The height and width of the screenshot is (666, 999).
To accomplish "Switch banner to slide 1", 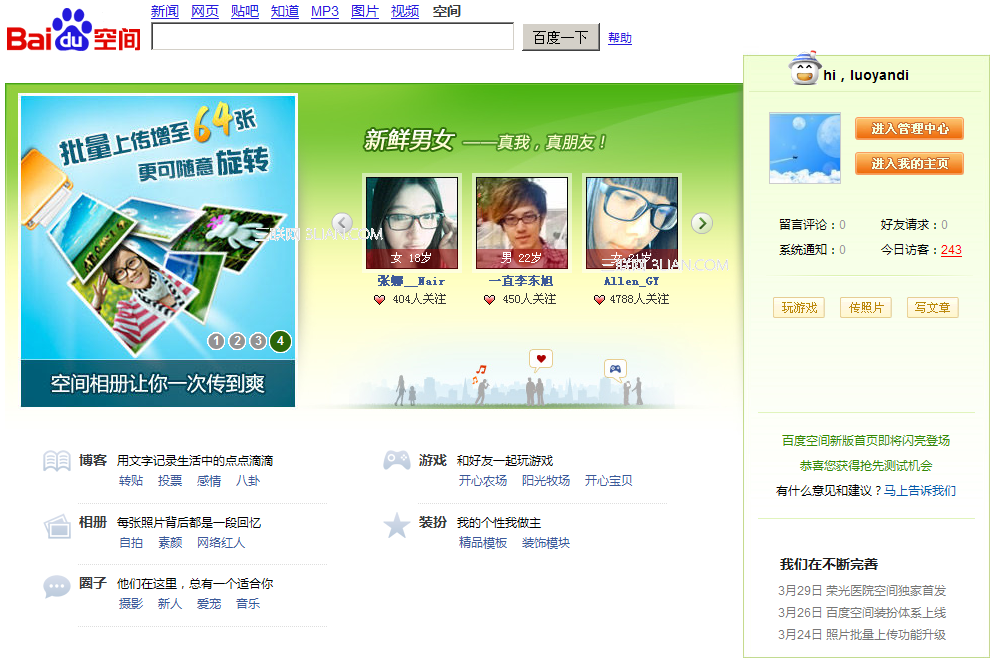I will tap(217, 341).
